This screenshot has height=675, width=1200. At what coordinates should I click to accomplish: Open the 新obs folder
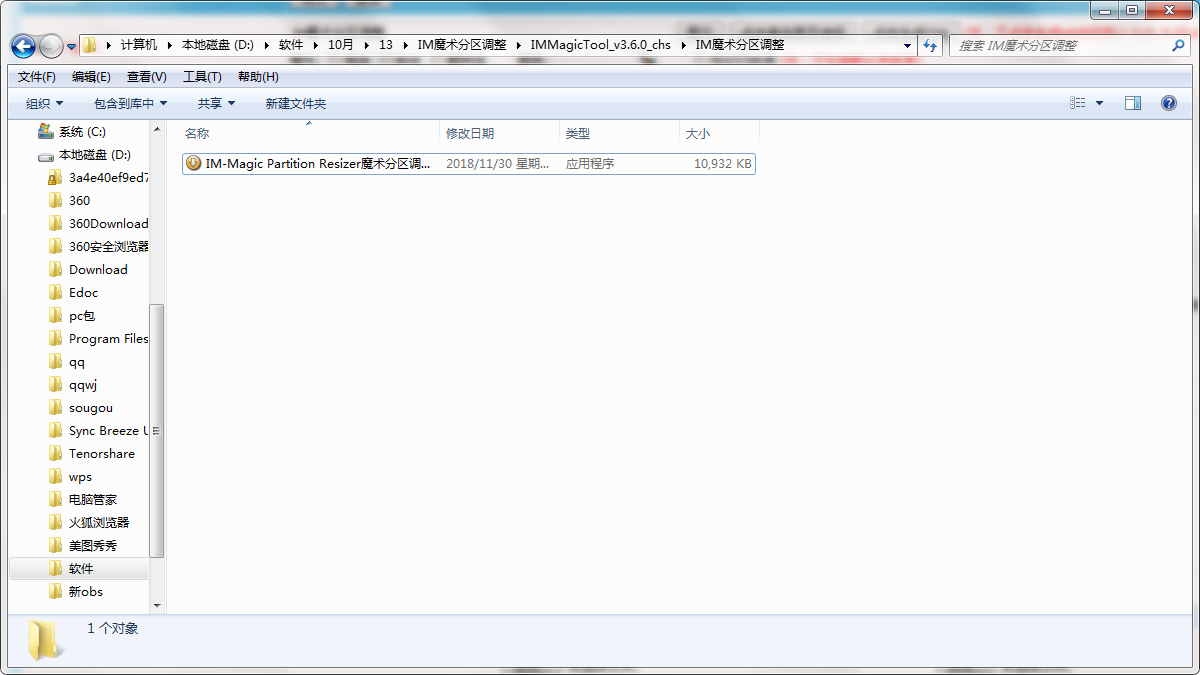85,592
